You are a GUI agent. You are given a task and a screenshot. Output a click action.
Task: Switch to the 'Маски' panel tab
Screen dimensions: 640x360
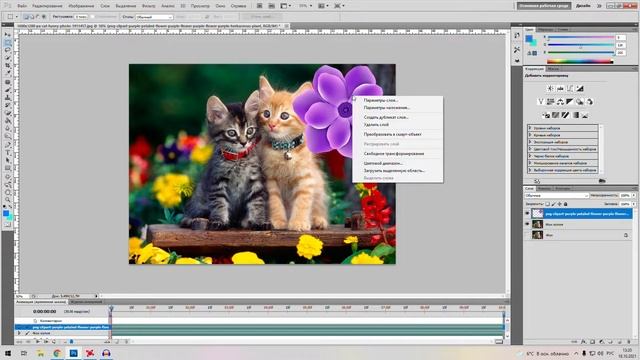(x=553, y=69)
